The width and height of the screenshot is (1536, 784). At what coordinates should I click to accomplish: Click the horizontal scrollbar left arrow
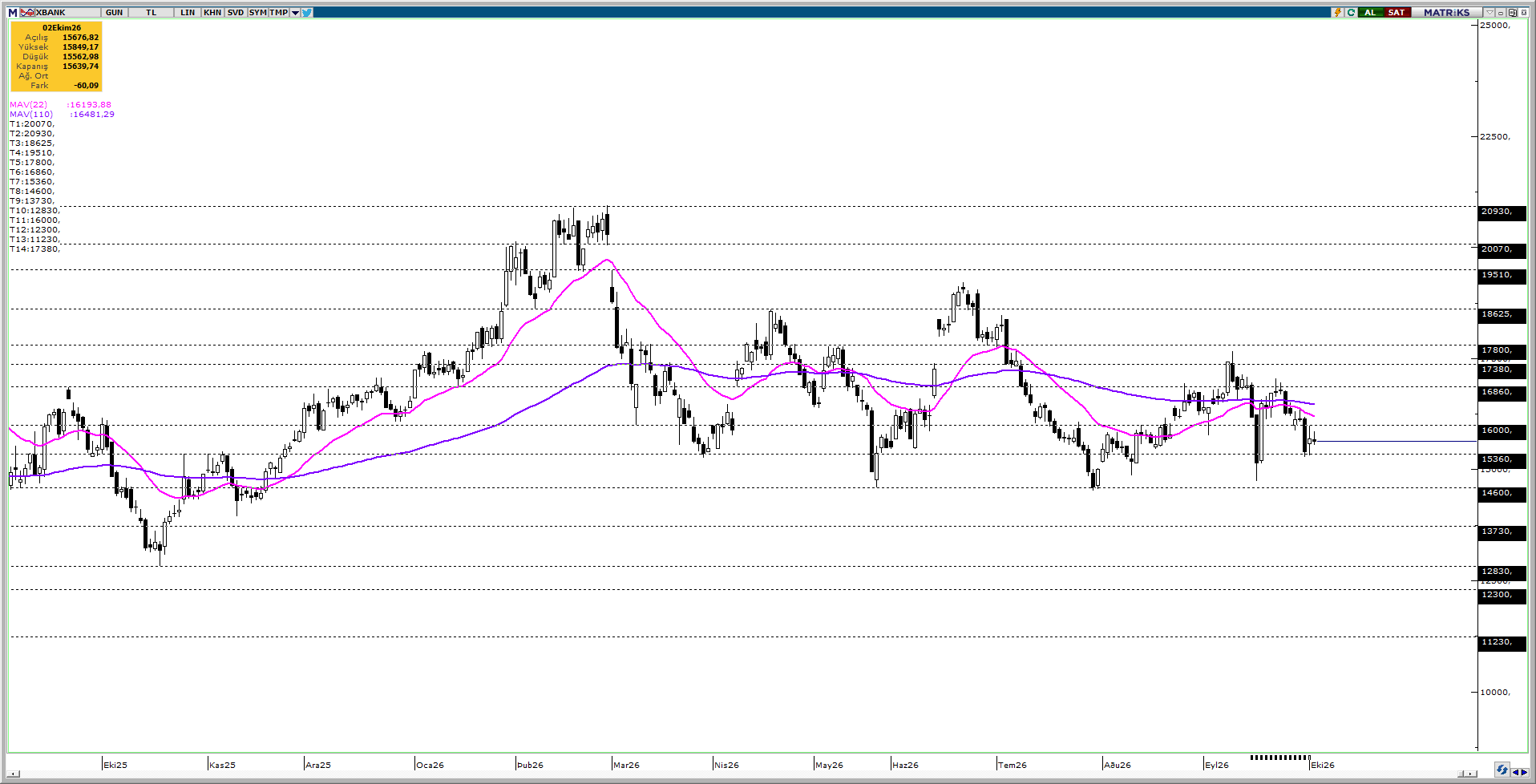click(x=12, y=774)
